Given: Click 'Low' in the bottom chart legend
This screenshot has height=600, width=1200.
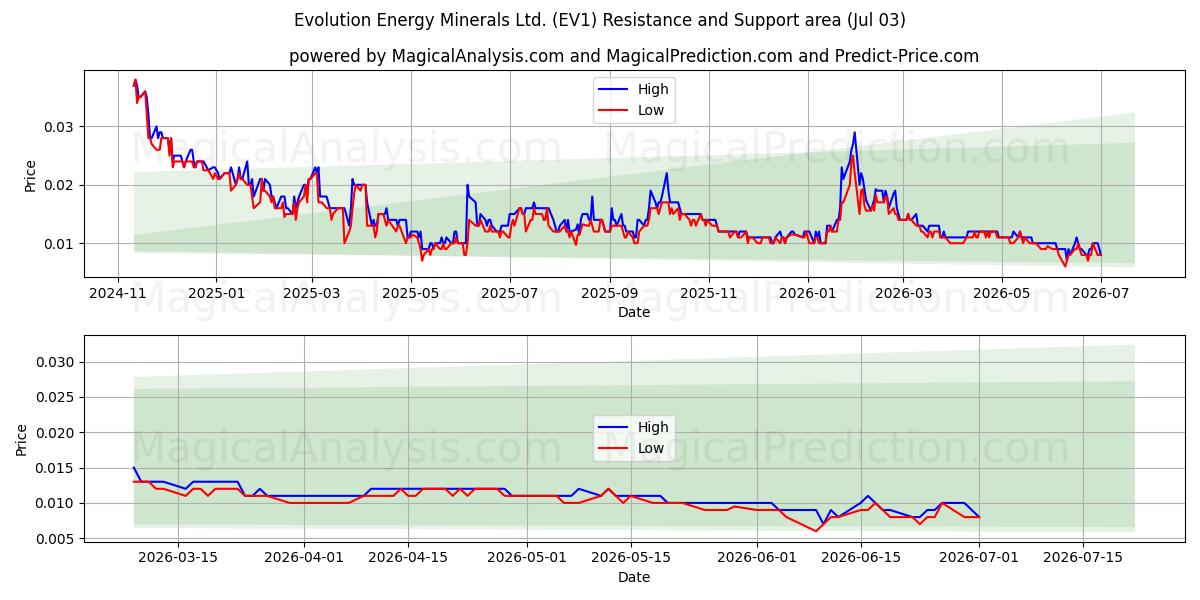Looking at the screenshot, I should (x=651, y=448).
